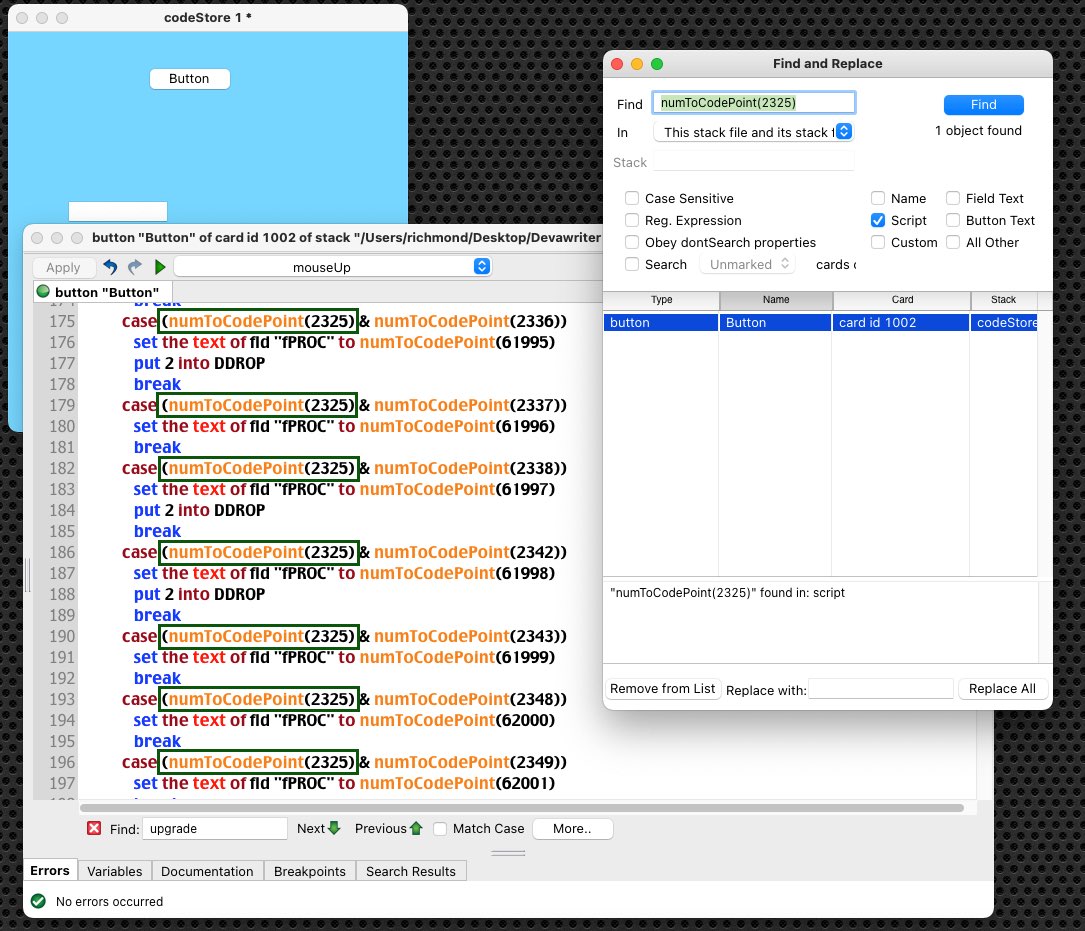Open the mouseUp handler dropdown
1085x931 pixels.
point(332,267)
